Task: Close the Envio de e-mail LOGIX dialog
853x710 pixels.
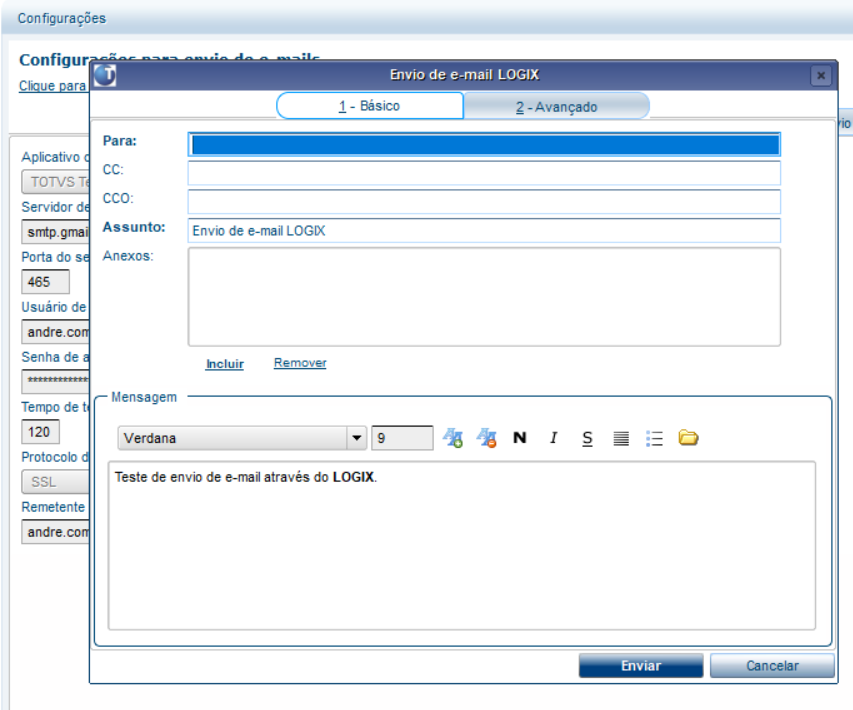Action: 821,75
